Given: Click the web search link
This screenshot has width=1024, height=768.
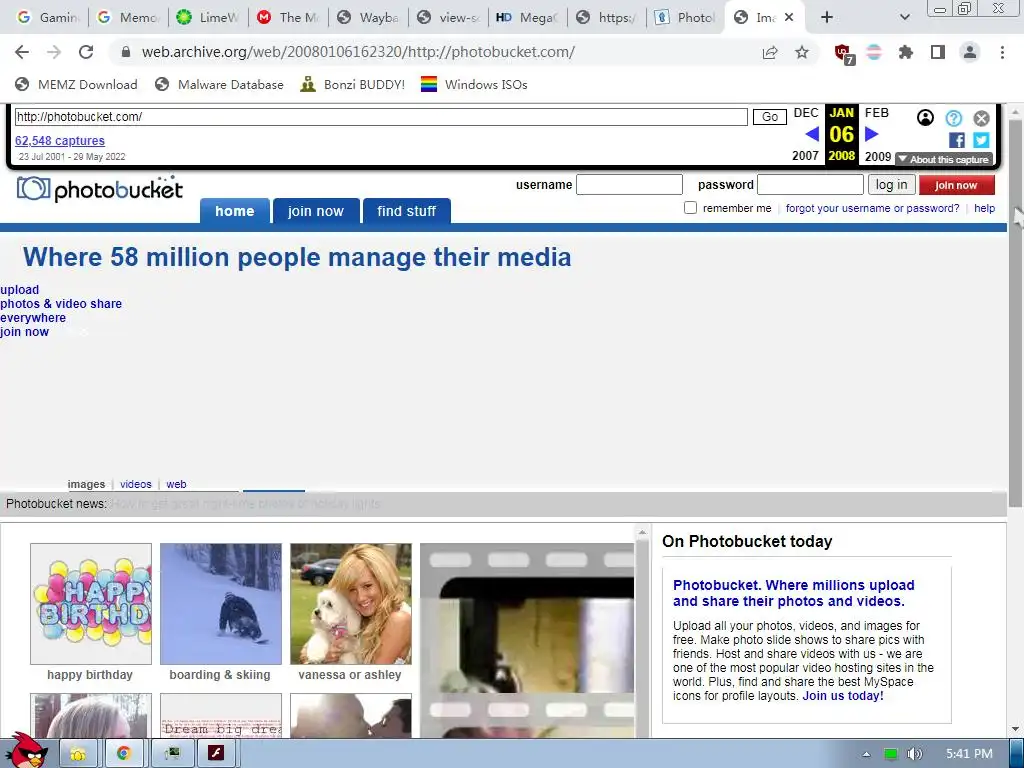Looking at the screenshot, I should tap(176, 484).
